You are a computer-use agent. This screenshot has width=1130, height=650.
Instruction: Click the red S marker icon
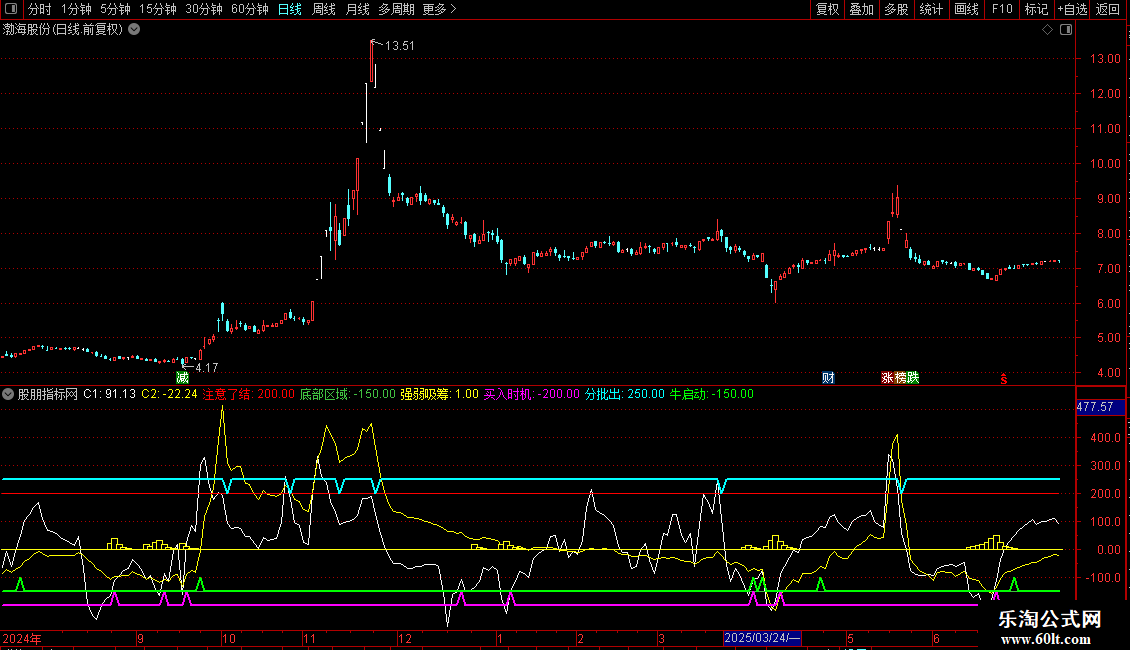1003,378
